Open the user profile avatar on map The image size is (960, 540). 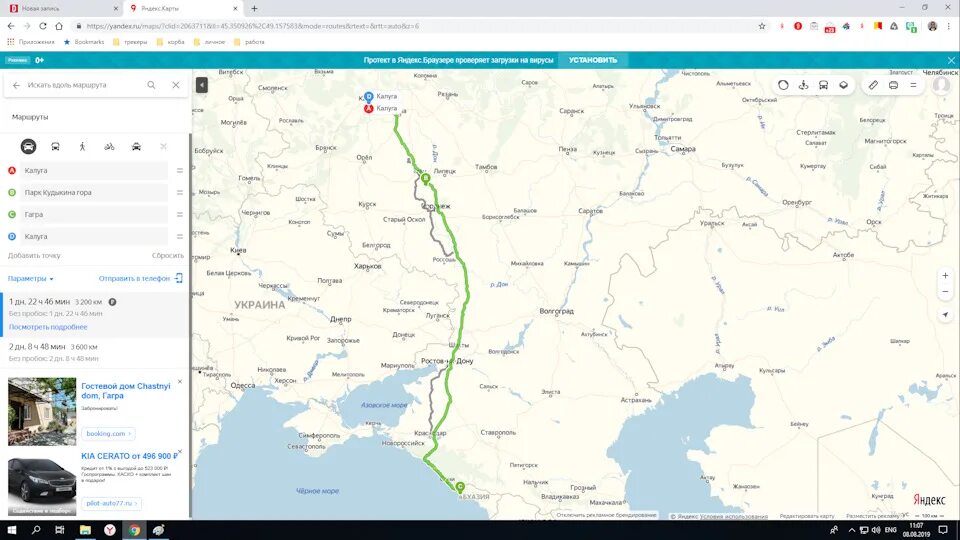pyautogui.click(x=941, y=85)
